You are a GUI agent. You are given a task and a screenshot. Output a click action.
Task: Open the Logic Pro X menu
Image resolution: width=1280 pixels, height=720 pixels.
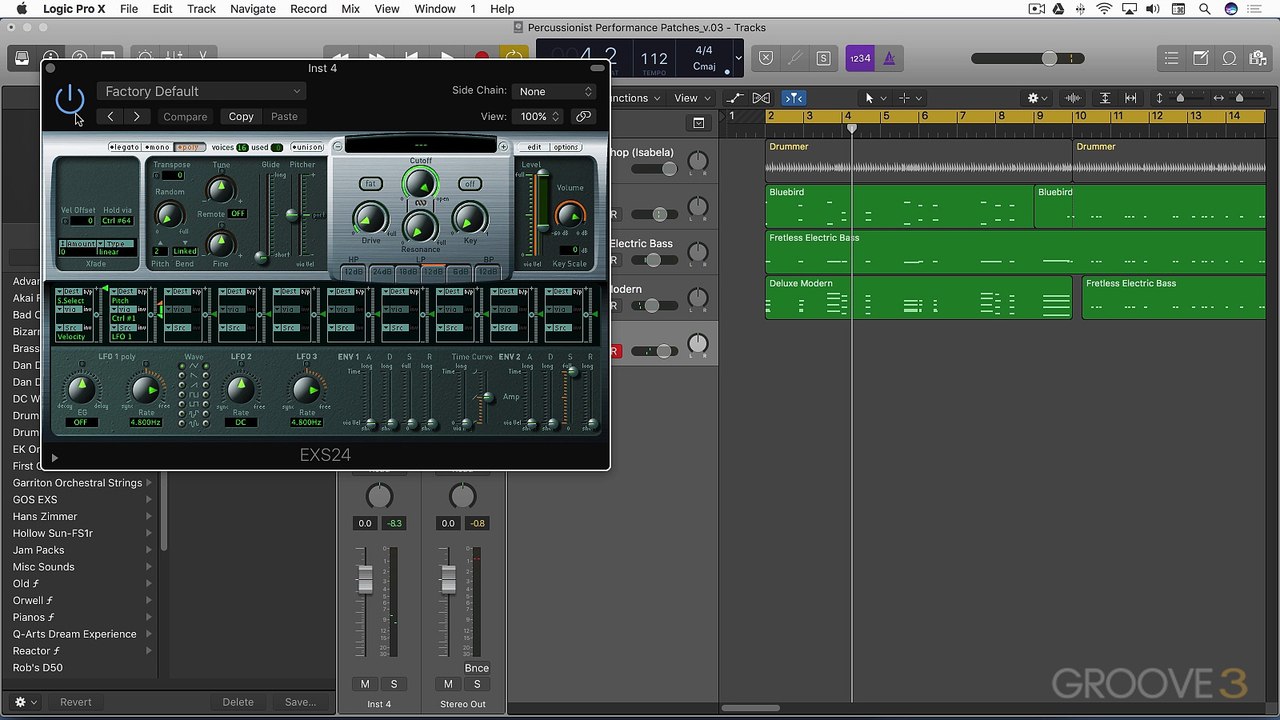pos(74,9)
